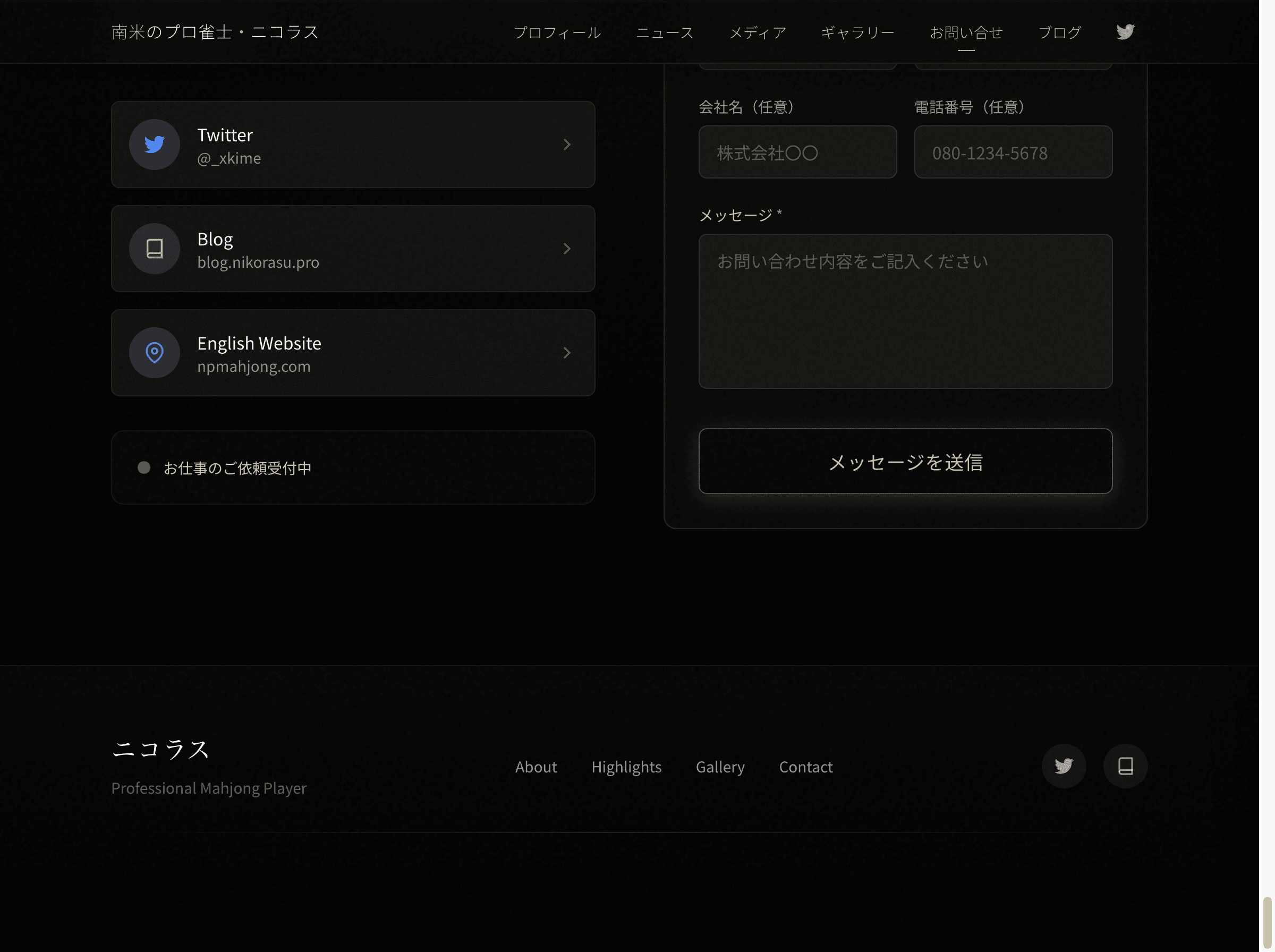
Task: Click the page vertical scrollbar thumb
Action: pyautogui.click(x=1267, y=922)
